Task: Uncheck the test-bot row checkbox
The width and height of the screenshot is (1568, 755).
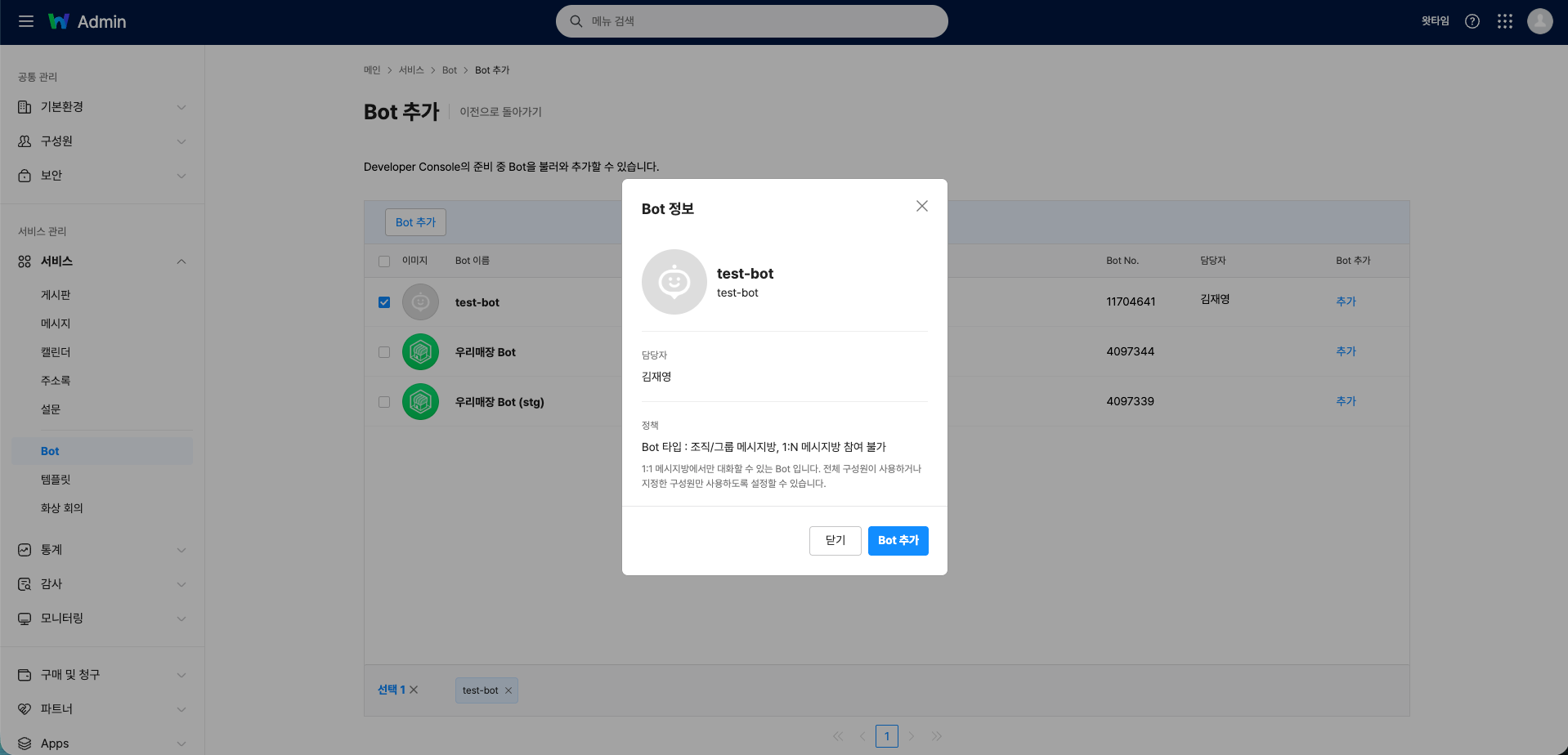Action: point(384,302)
